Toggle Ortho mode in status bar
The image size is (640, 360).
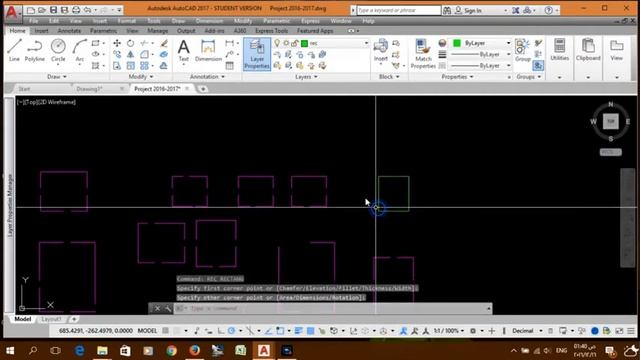coord(221,331)
